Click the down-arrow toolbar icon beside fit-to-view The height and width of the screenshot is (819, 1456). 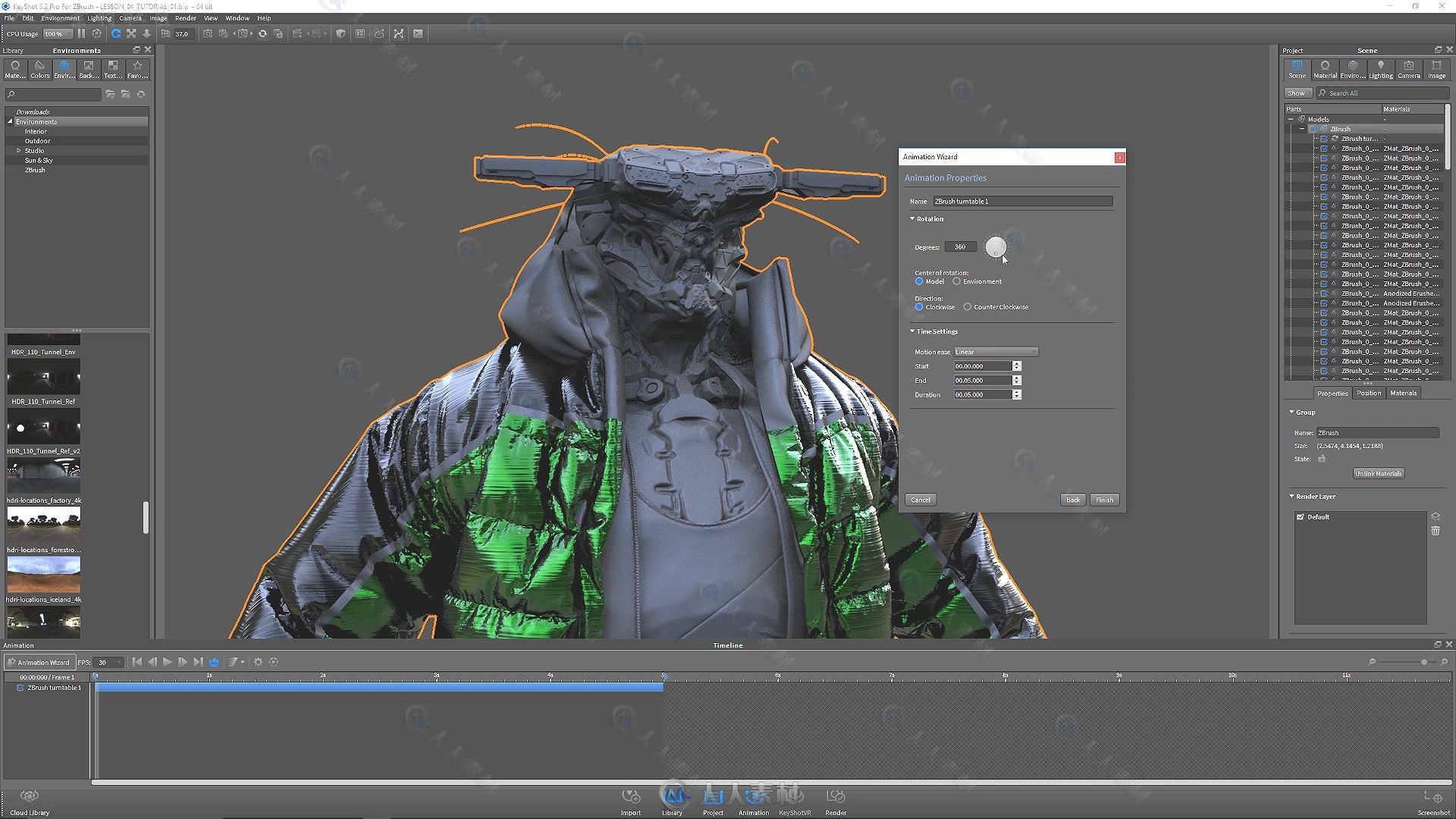click(x=146, y=33)
